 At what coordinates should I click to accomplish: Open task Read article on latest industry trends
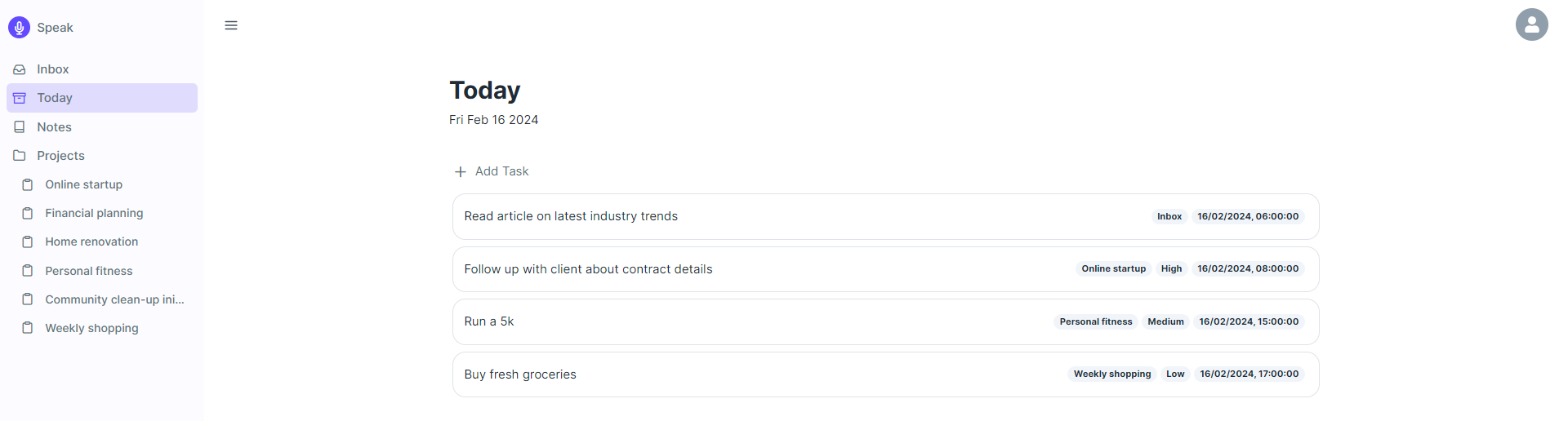point(885,216)
